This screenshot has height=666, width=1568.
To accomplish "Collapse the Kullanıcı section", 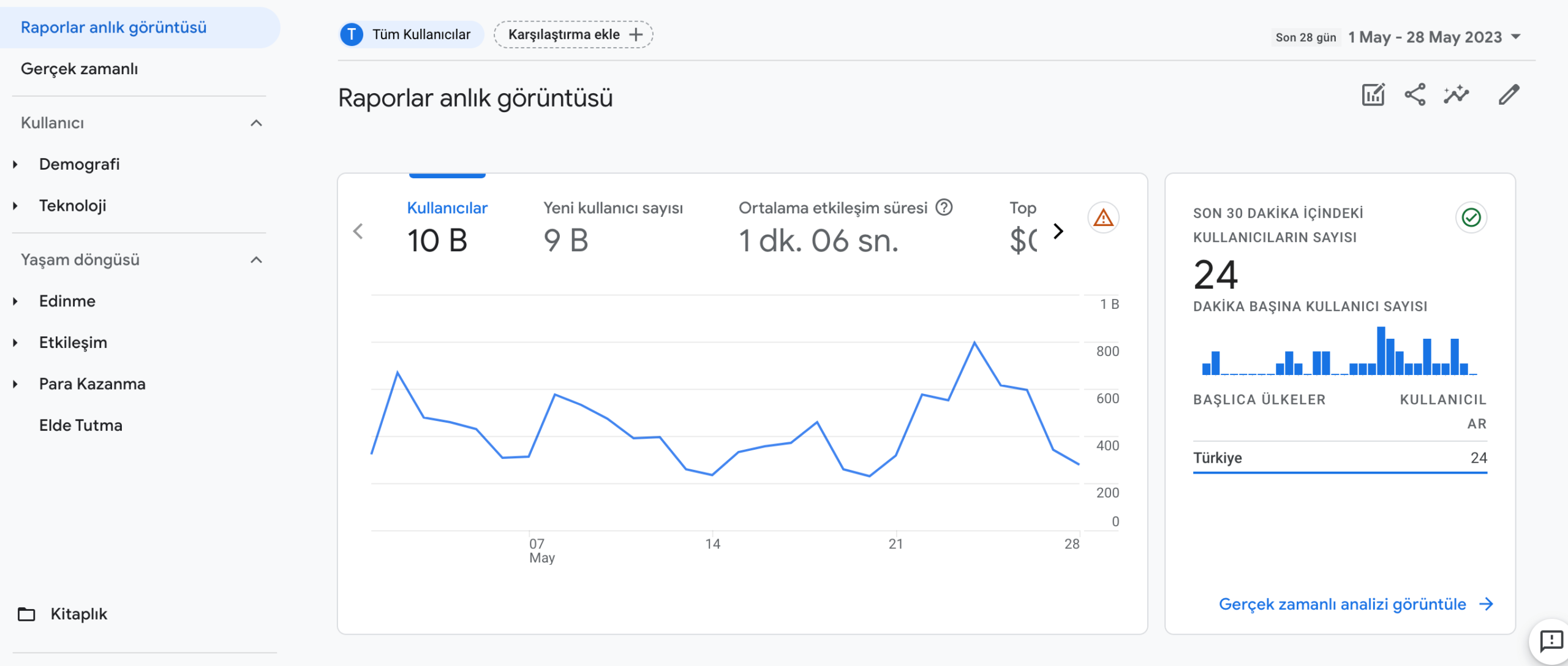I will (x=257, y=123).
